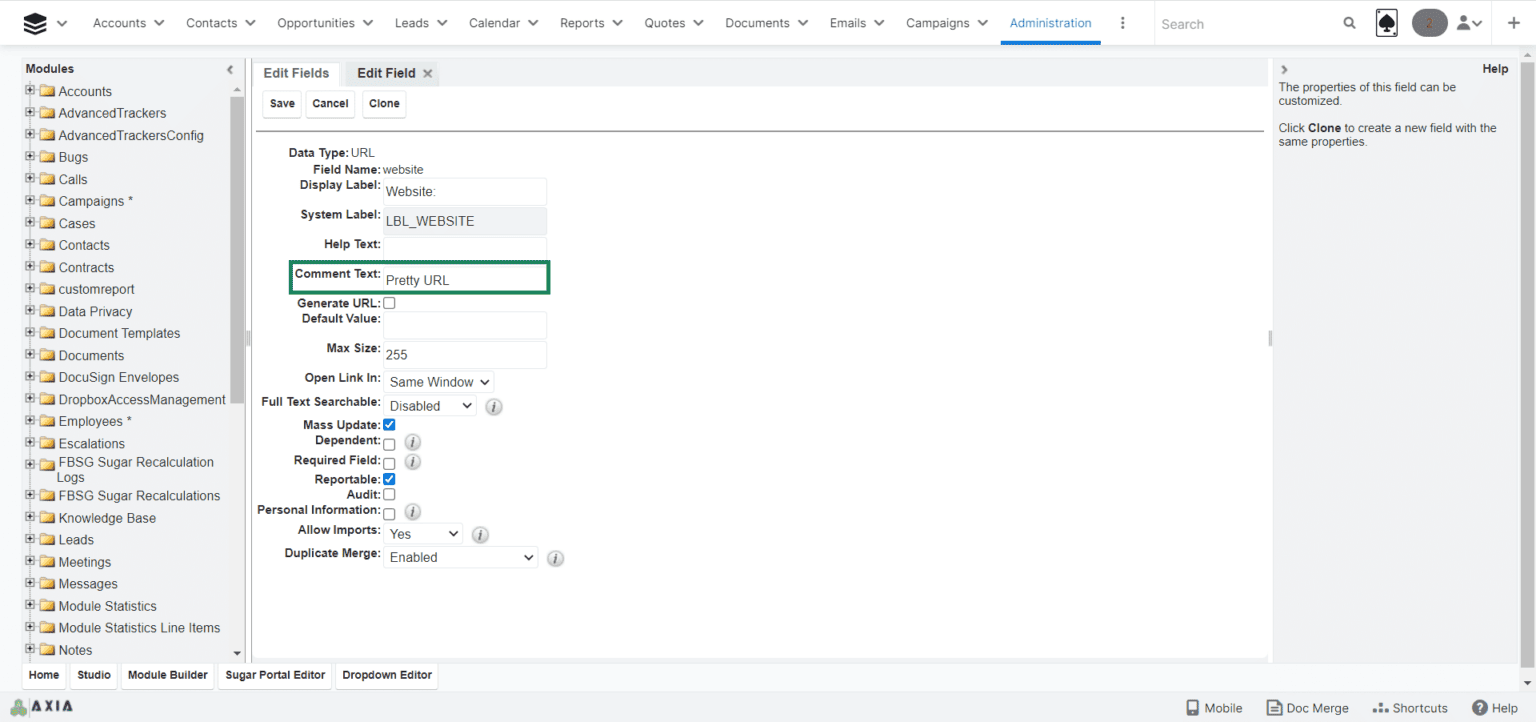1536x722 pixels.
Task: Click the Max Size input field
Action: pos(464,355)
